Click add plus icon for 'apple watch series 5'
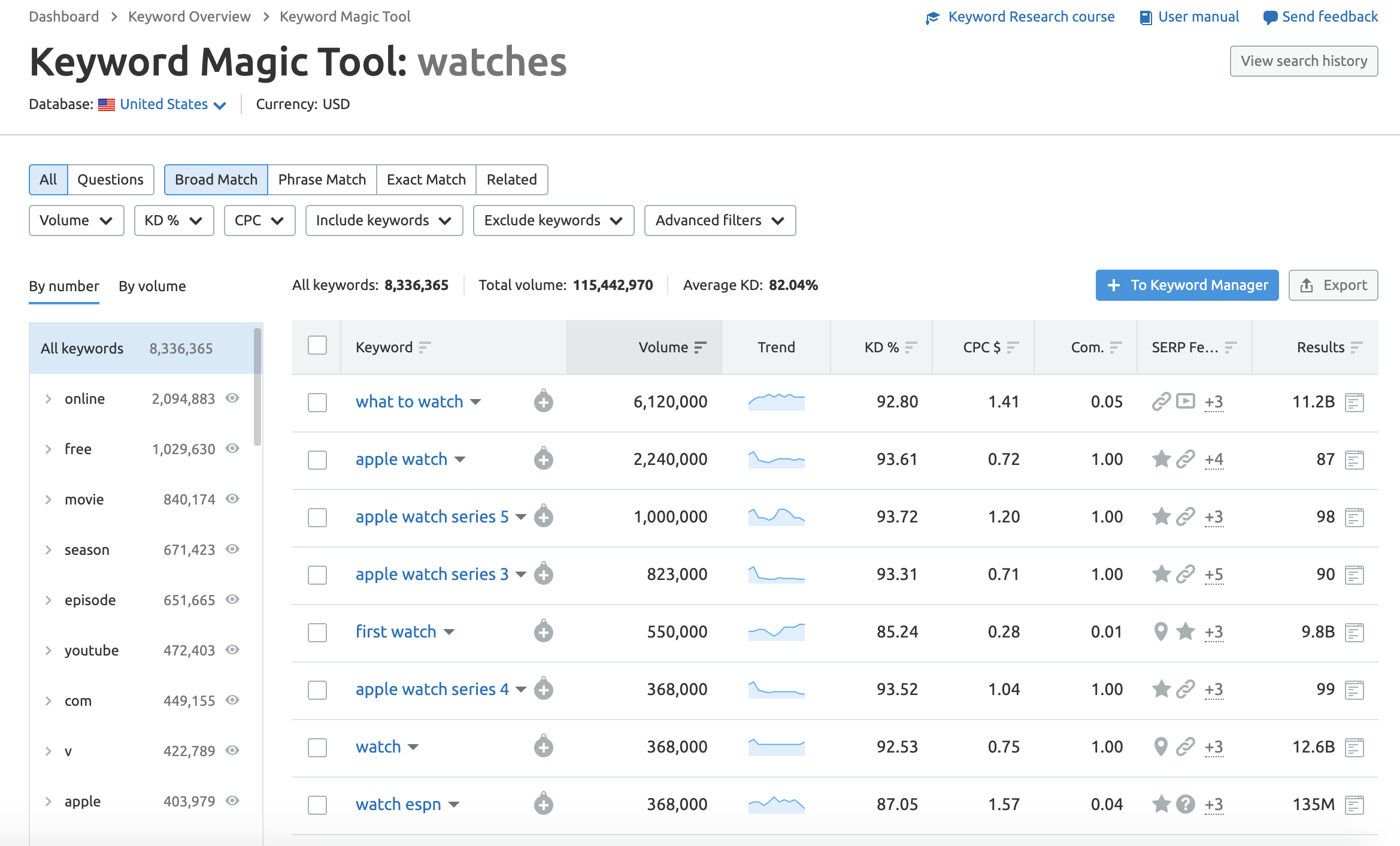 [543, 517]
